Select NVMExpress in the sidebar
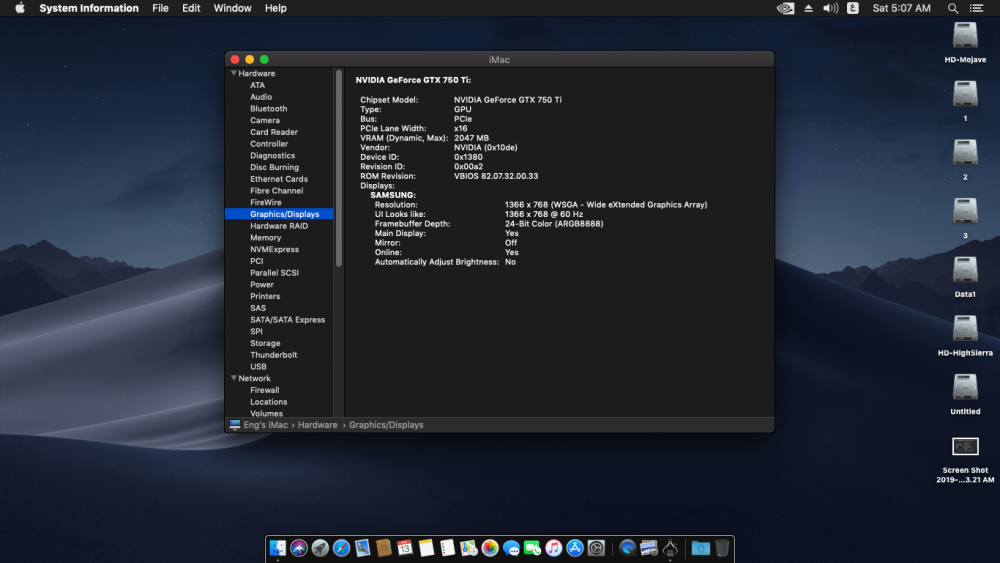Screen dimensions: 1000x563 click(274, 249)
